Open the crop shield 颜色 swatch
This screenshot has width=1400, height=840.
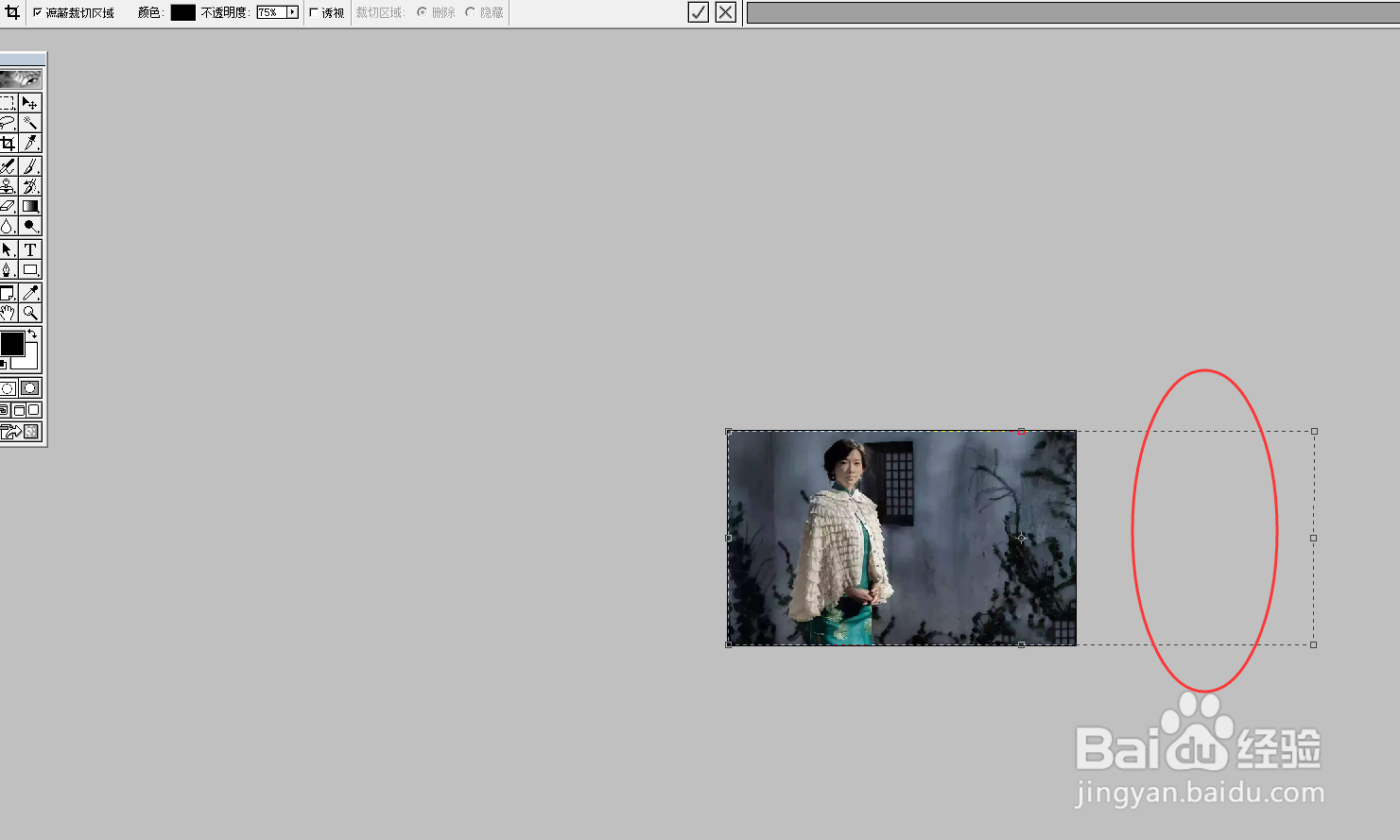click(x=182, y=12)
